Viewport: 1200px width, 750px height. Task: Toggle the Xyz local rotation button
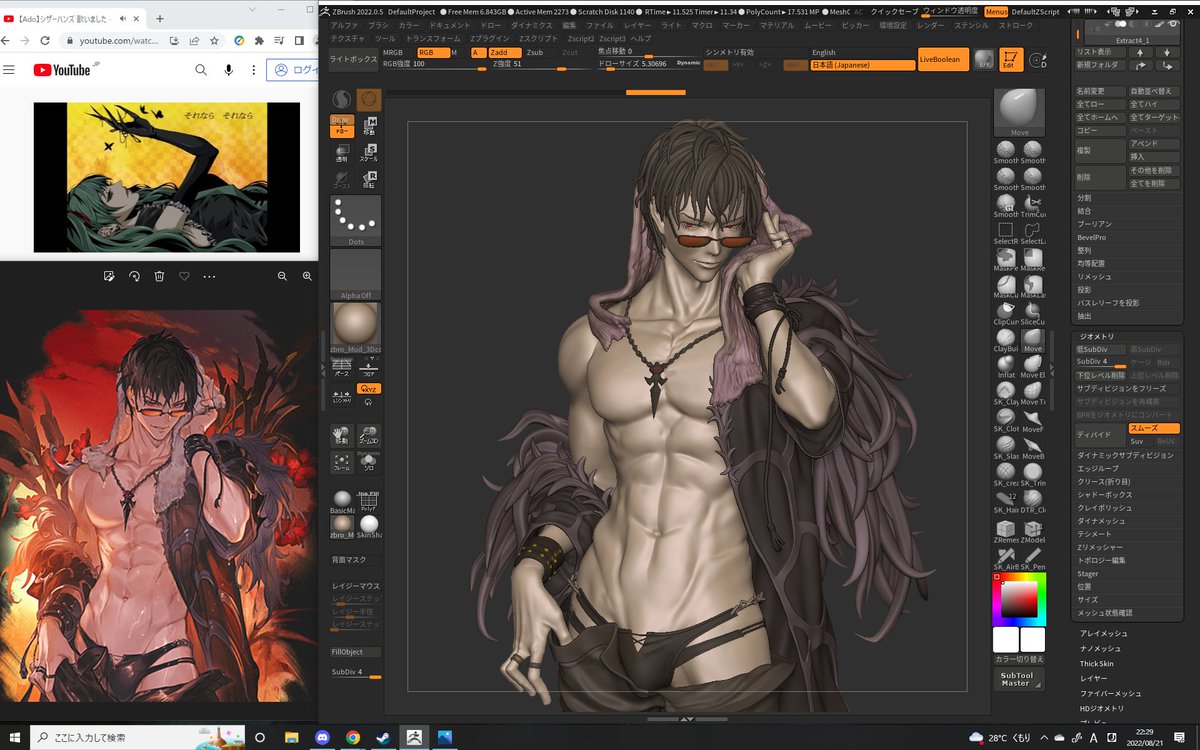pyautogui.click(x=369, y=388)
